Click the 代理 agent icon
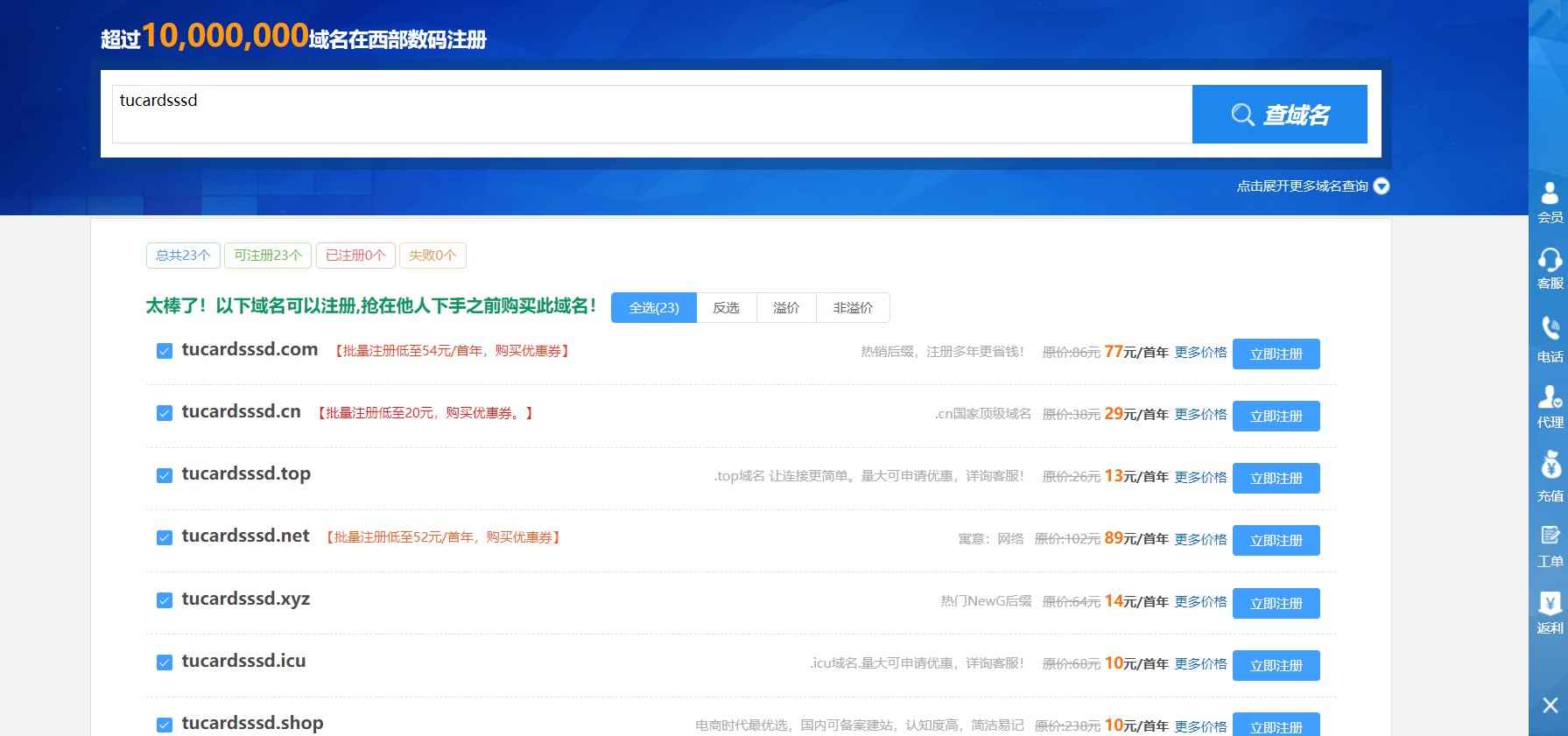Image resolution: width=1568 pixels, height=736 pixels. 1549,398
